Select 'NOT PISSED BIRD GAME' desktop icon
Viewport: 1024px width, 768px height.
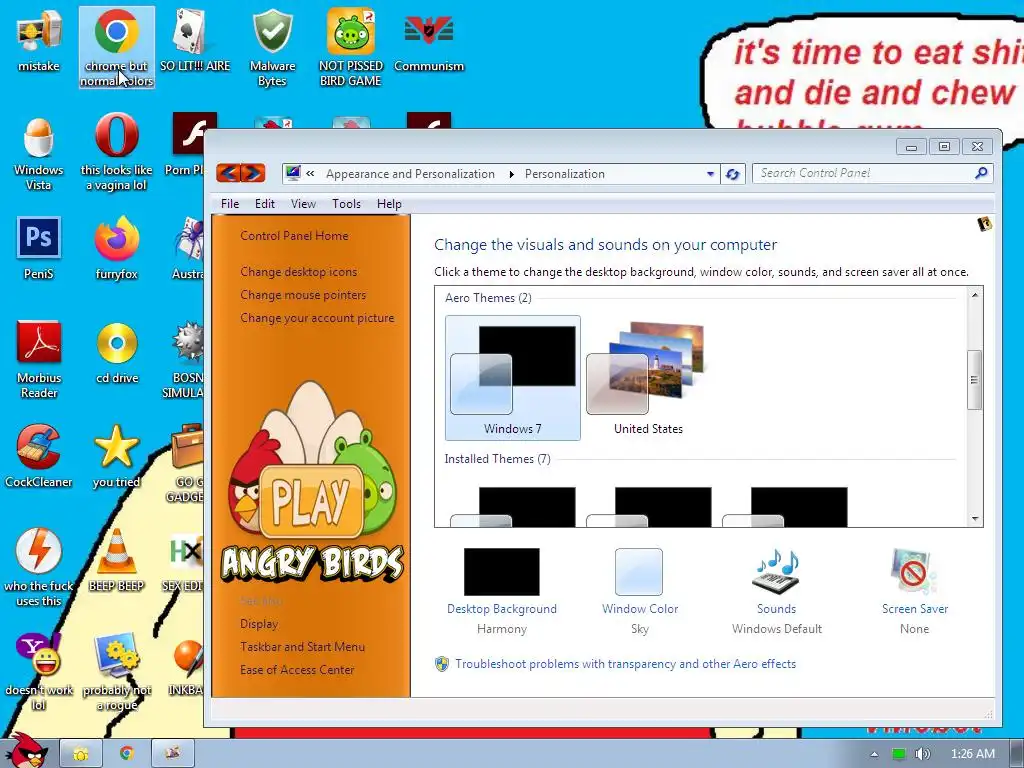click(x=351, y=48)
